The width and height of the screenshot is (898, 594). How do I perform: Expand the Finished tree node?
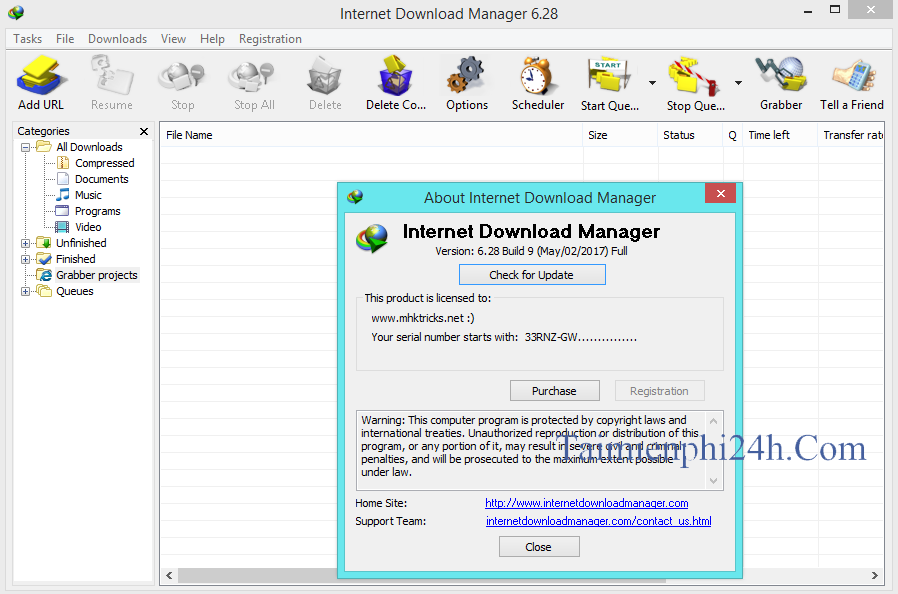click(25, 259)
